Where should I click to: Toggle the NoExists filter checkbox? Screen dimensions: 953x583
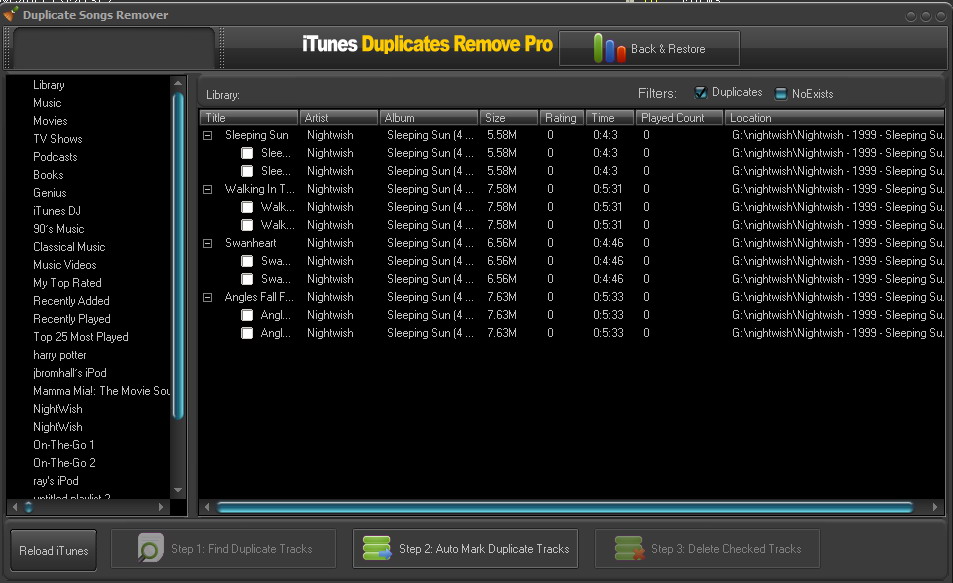781,93
